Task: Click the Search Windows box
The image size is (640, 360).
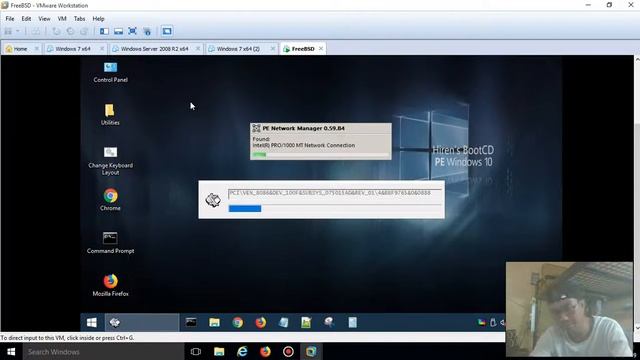Action: coord(103,351)
